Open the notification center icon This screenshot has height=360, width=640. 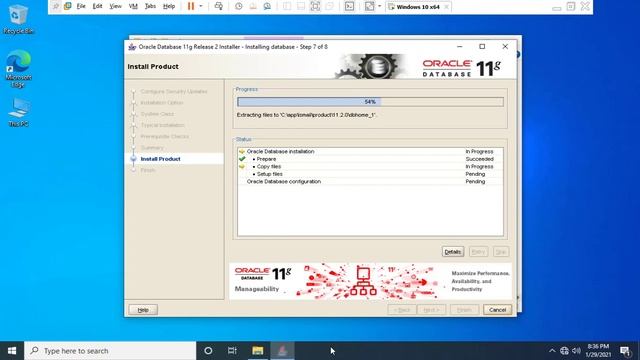625,351
